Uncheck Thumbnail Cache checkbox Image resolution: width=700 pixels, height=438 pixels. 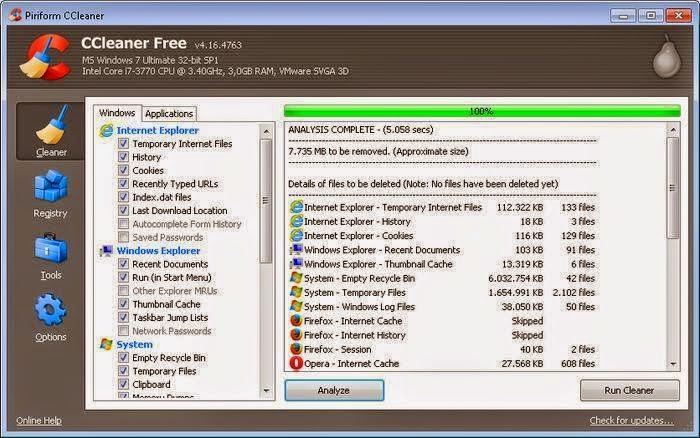point(123,304)
